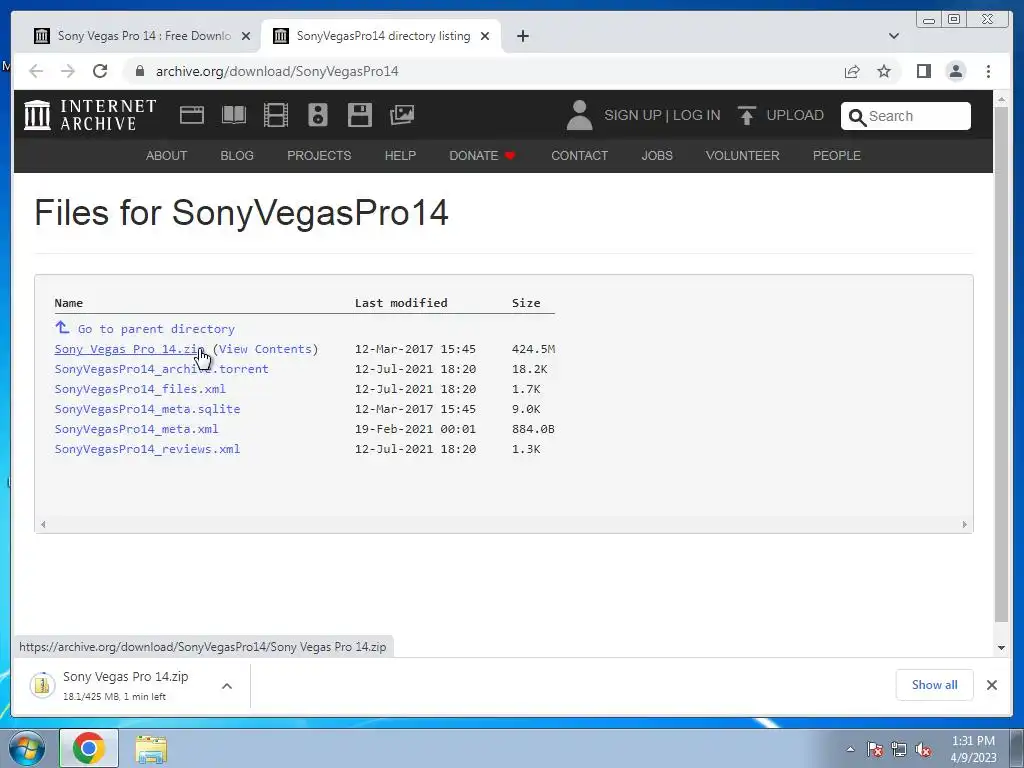This screenshot has width=1024, height=768.
Task: Click the LOG IN link
Action: point(697,115)
